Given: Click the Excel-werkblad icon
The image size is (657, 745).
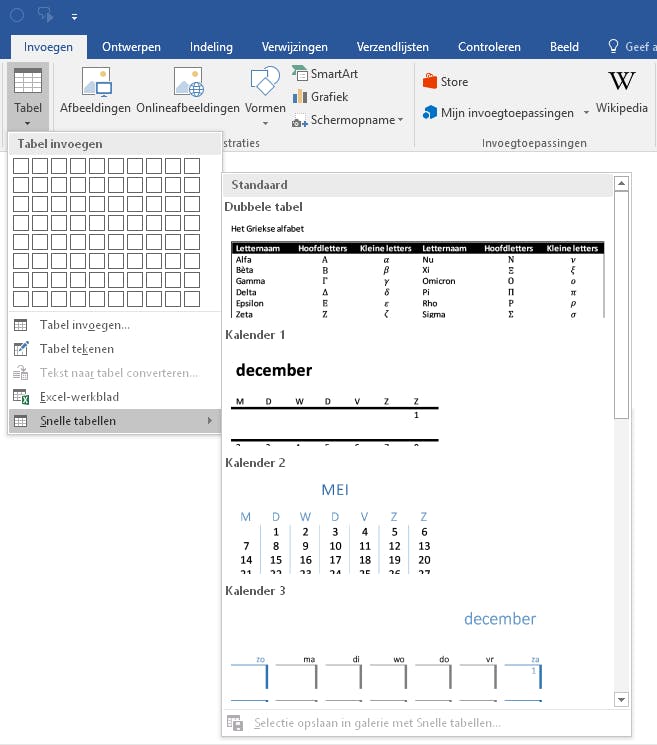Looking at the screenshot, I should coord(21,397).
